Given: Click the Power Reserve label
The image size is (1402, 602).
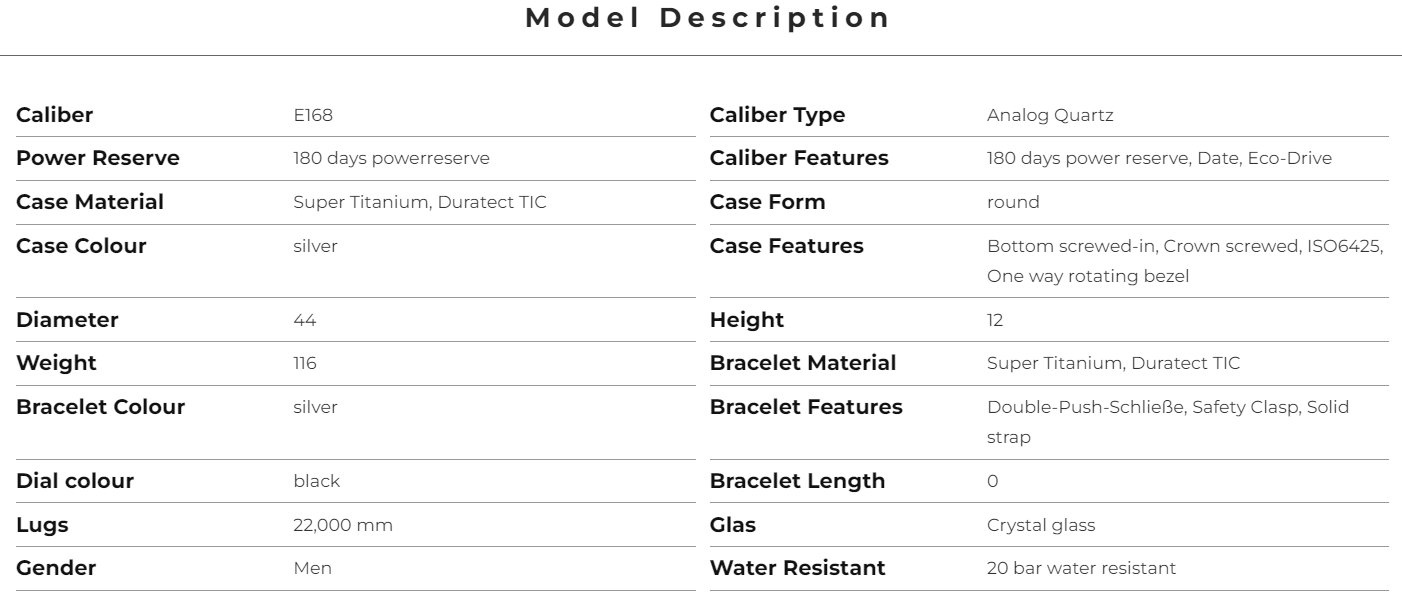Looking at the screenshot, I should tap(98, 158).
